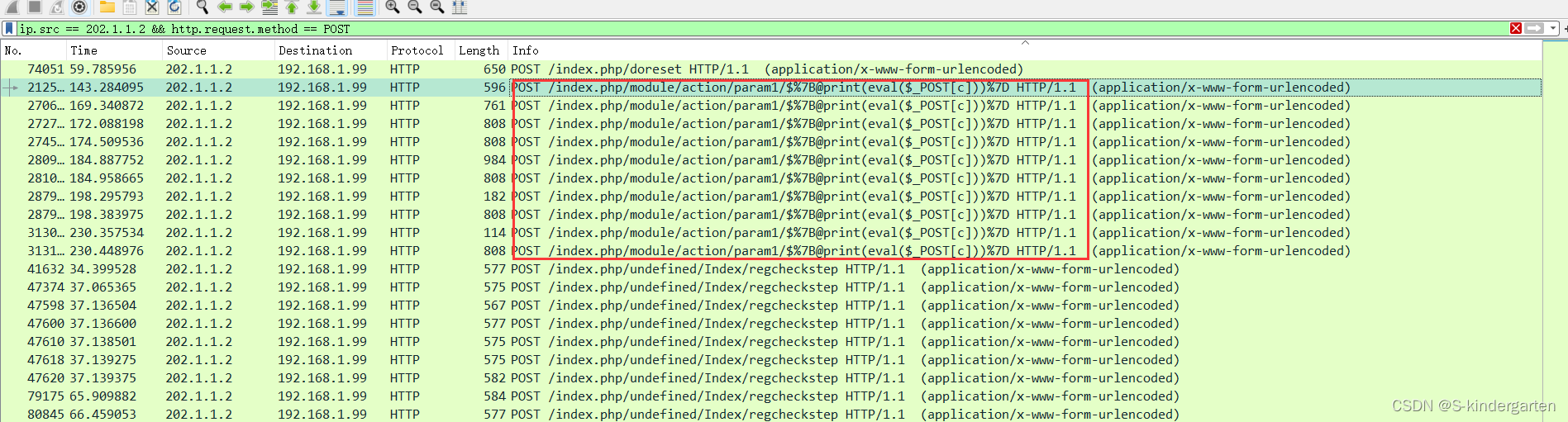Screen dimensions: 1568x422
Task: Click the packet list vertical scrollbar
Action: tap(1555, 231)
